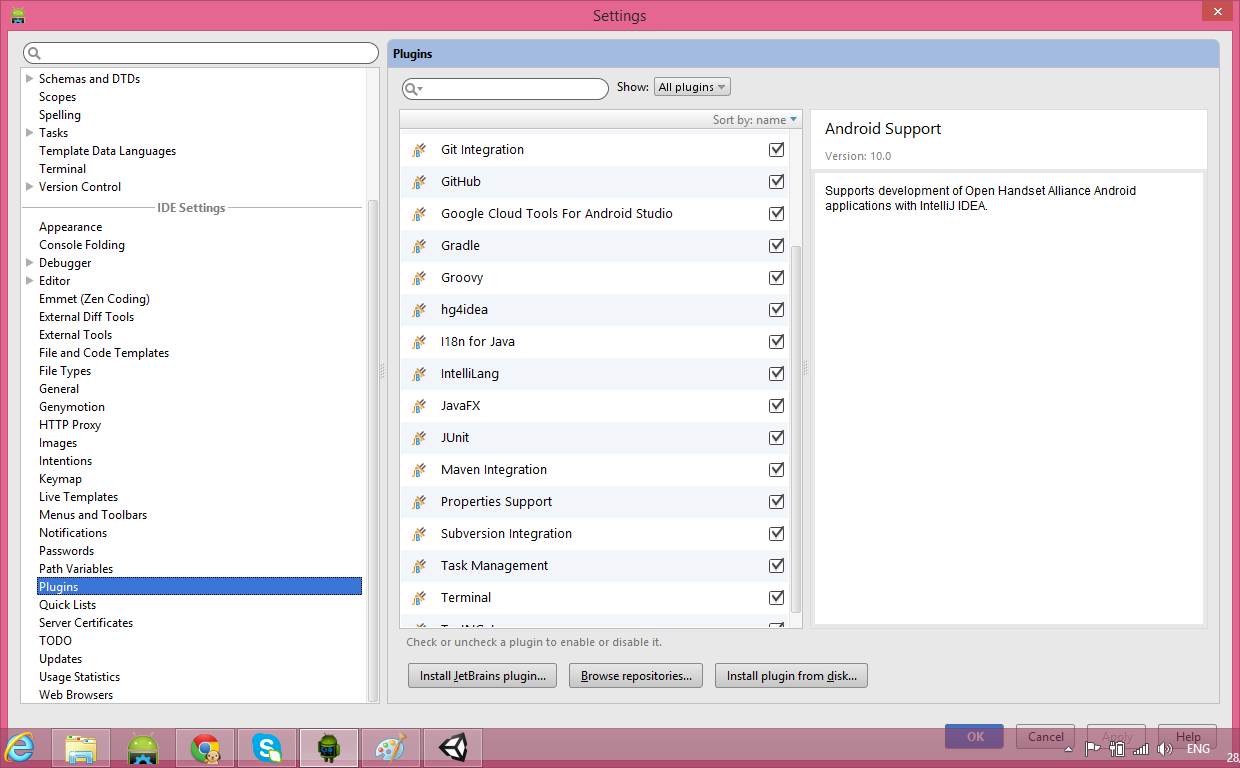The image size is (1240, 768).
Task: Open the Sort by name dropdown
Action: [x=755, y=120]
